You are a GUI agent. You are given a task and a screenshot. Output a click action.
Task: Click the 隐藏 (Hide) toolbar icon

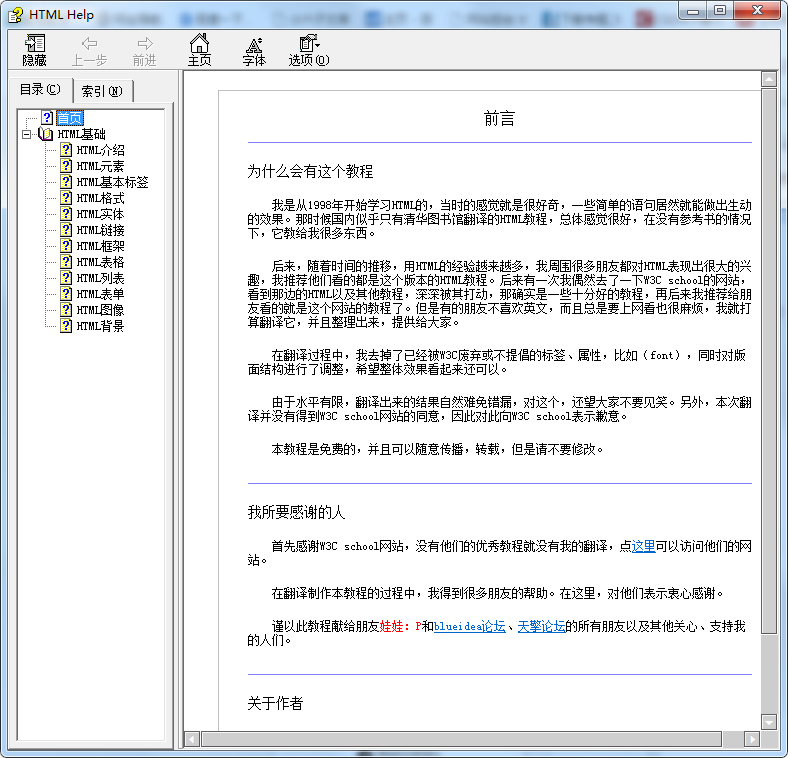point(35,44)
